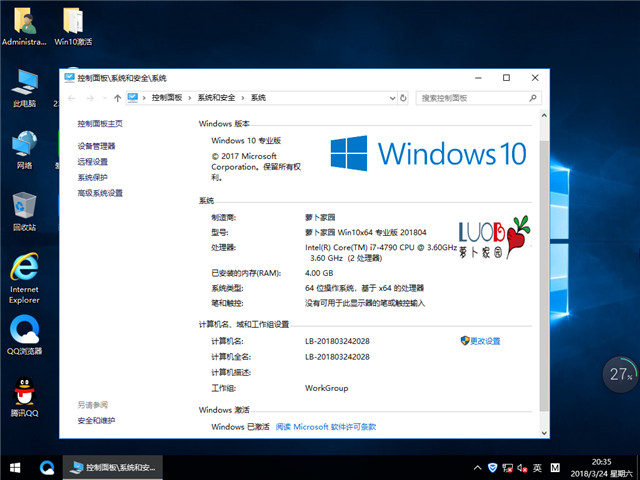The image size is (640, 480).
Task: Open the Win10激活 folder on desktop
Action: coord(73,25)
